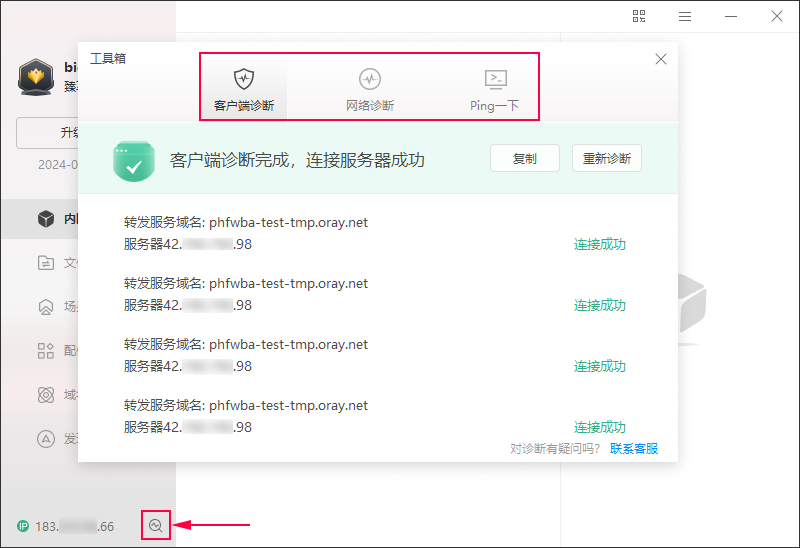Screen dimensions: 800x548
Task: Select the cube icon in the sidebar
Action: [x=45, y=220]
